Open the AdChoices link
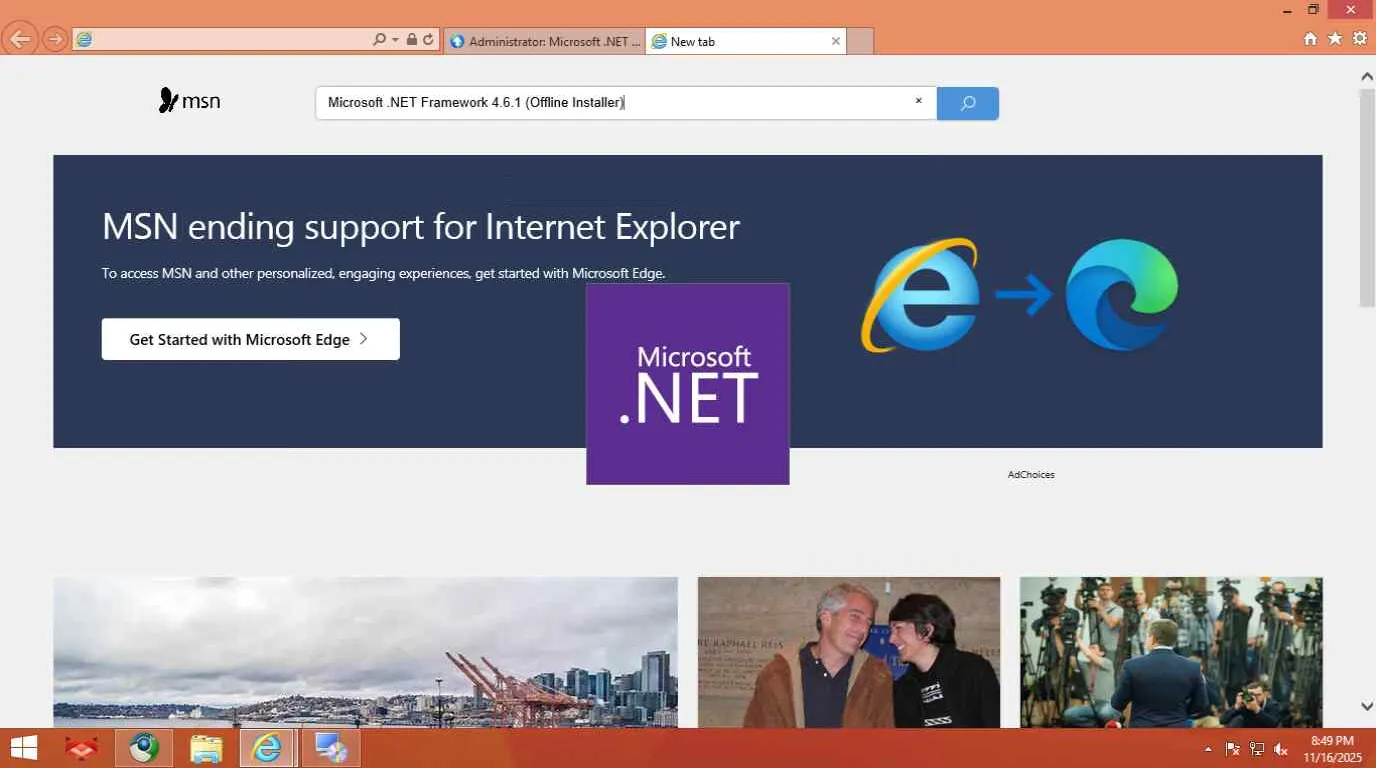The height and width of the screenshot is (768, 1376). click(1031, 475)
